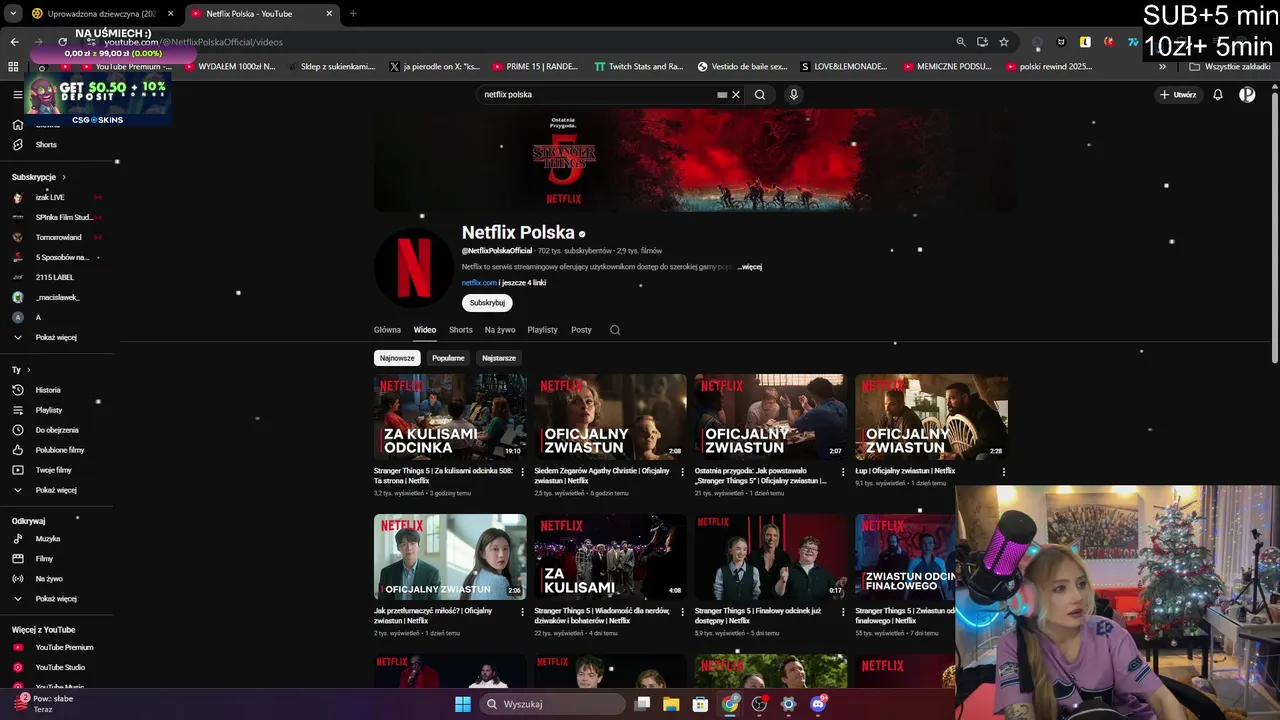Viewport: 1280px width, 720px height.
Task: Clear the search box with X icon
Action: coord(736,94)
